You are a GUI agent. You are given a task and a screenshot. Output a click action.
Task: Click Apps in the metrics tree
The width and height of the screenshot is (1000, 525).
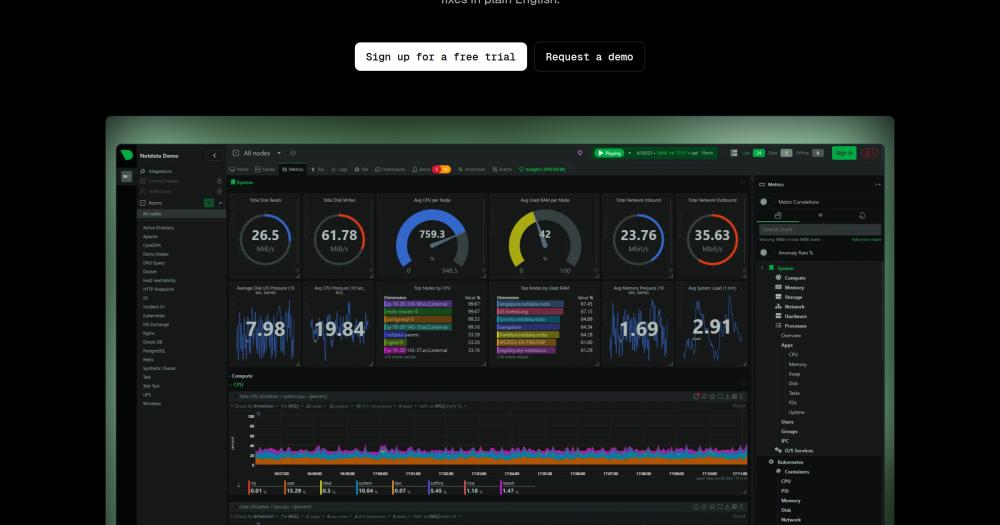coord(787,345)
